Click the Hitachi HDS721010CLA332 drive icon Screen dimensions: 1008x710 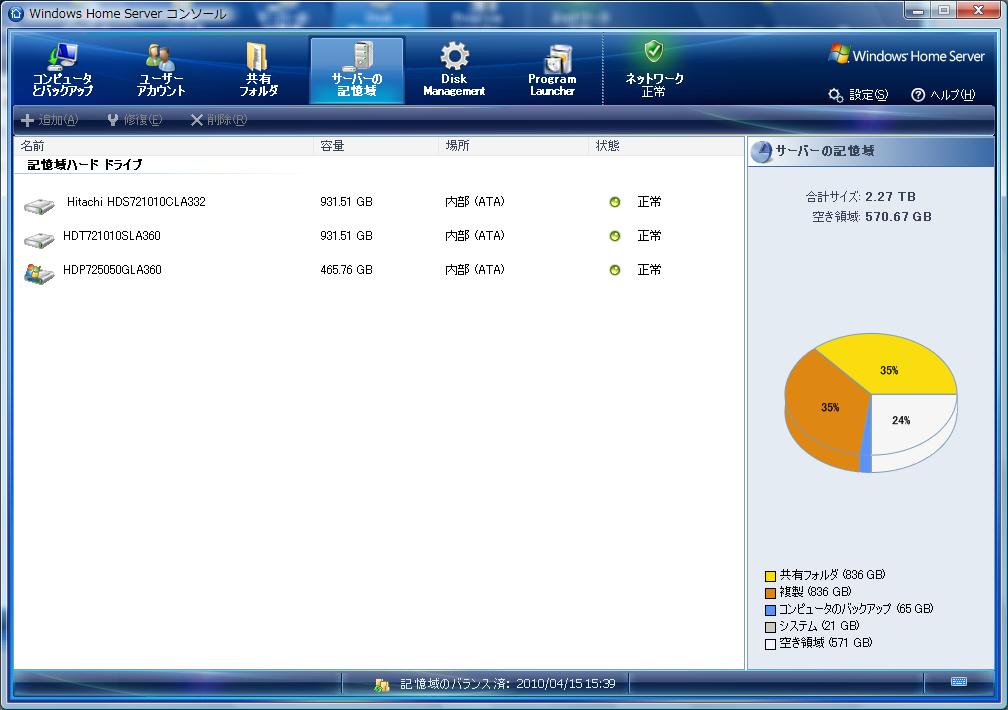39,204
